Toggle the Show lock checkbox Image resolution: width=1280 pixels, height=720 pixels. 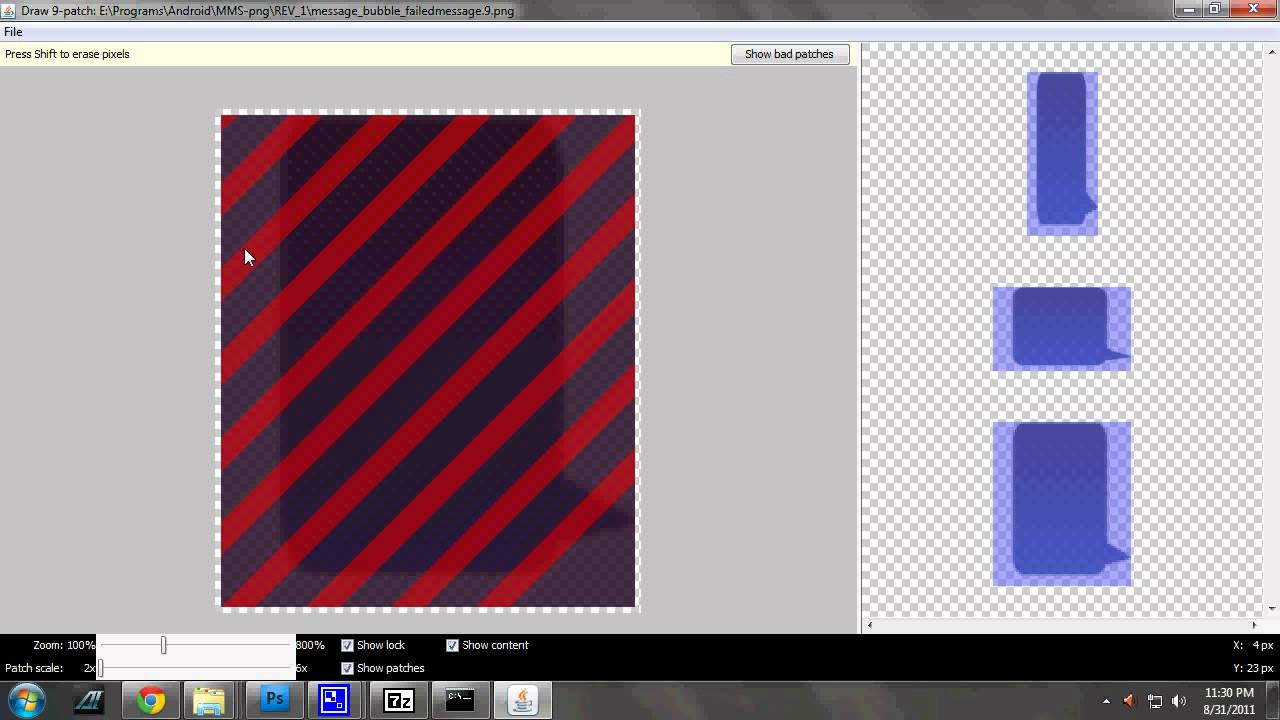348,645
